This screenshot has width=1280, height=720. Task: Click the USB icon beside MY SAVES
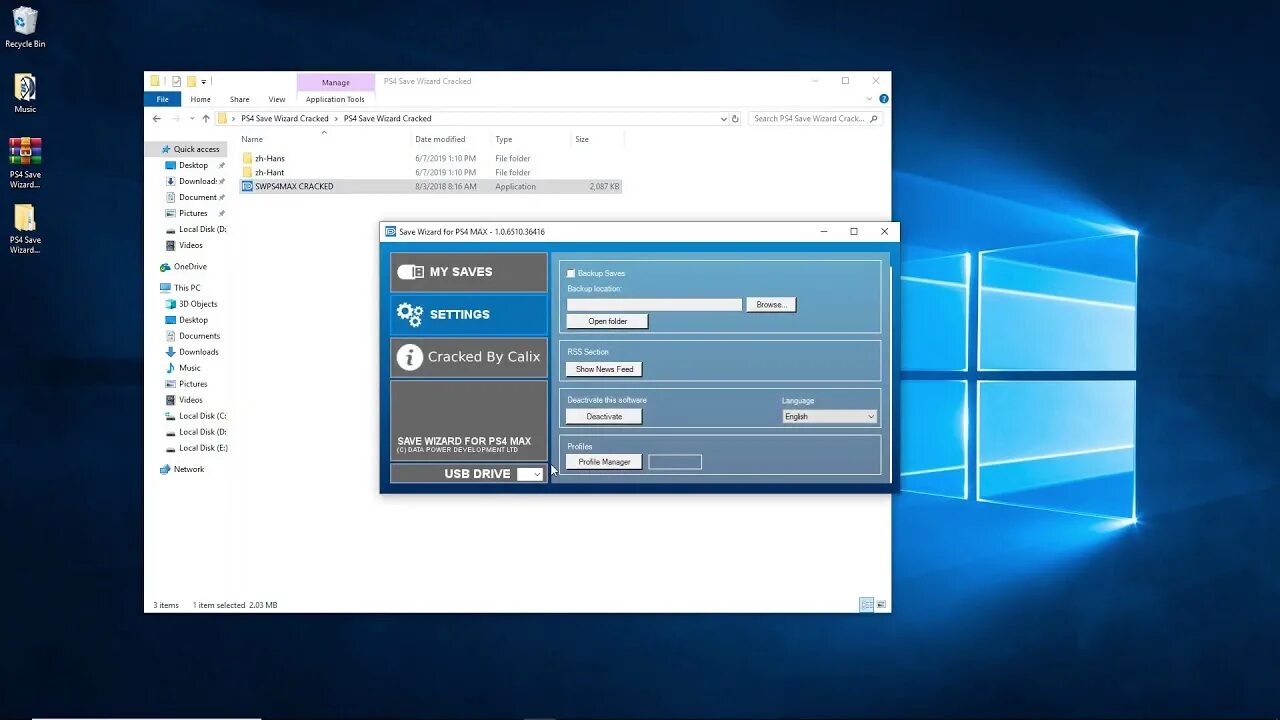(x=410, y=272)
